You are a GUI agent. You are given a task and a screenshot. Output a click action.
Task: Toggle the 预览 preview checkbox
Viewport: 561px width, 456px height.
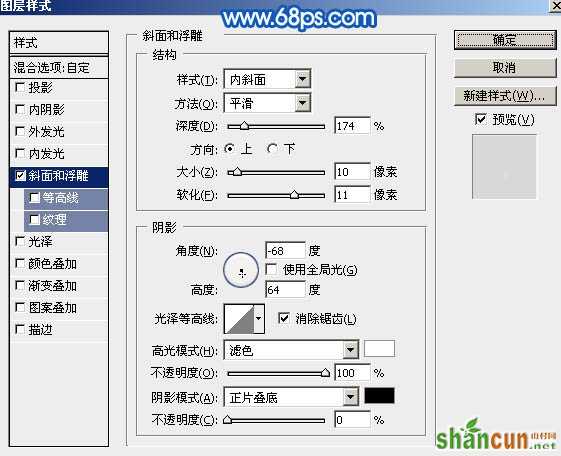[x=480, y=119]
